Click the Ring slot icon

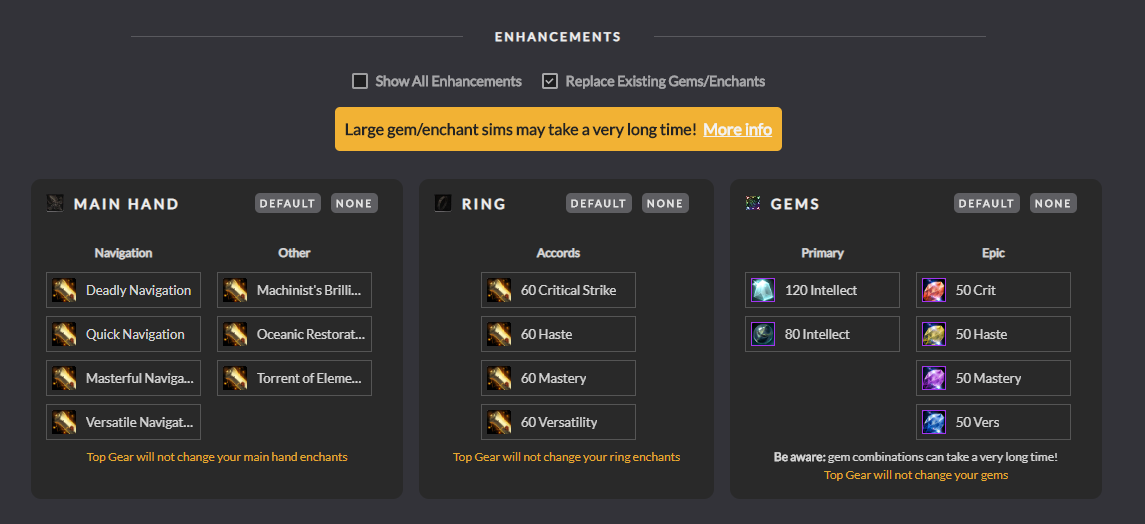(443, 204)
